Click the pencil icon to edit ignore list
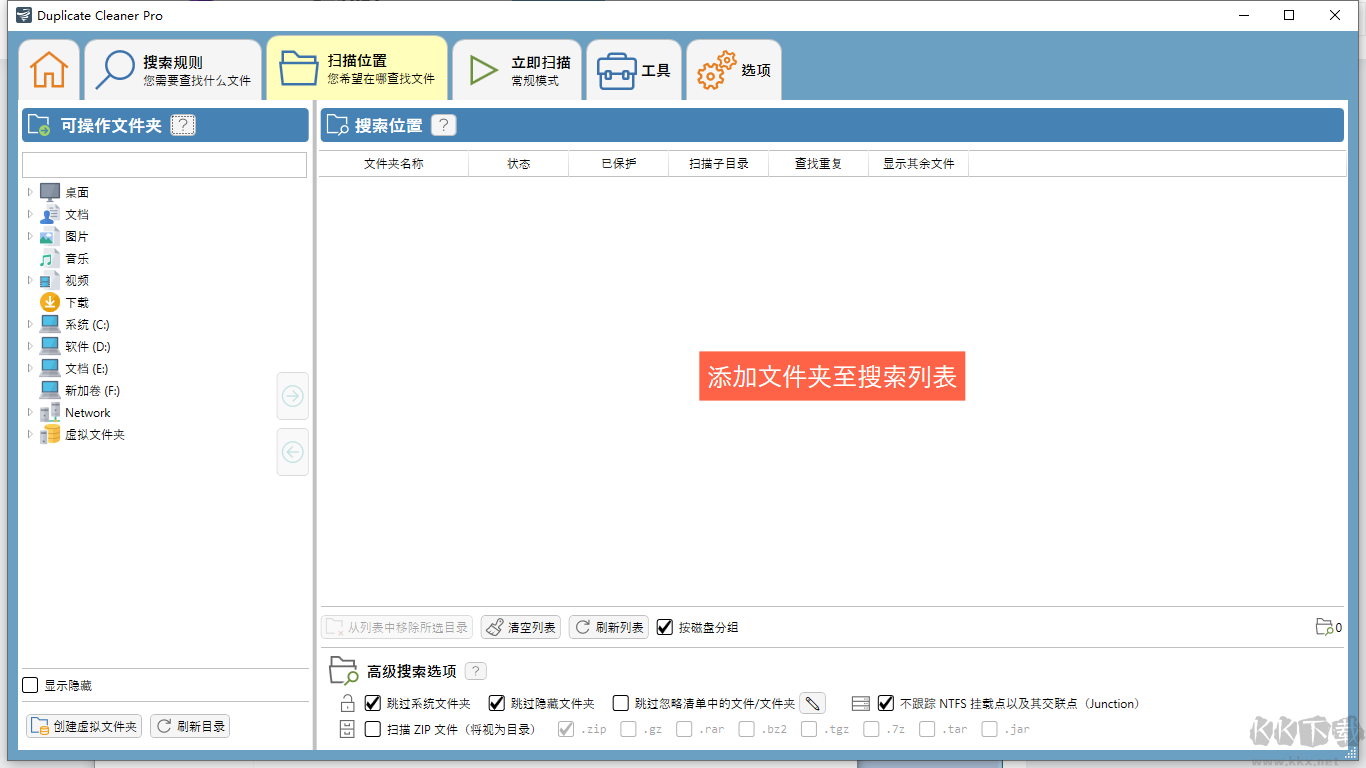Viewport: 1366px width, 768px height. pos(812,703)
